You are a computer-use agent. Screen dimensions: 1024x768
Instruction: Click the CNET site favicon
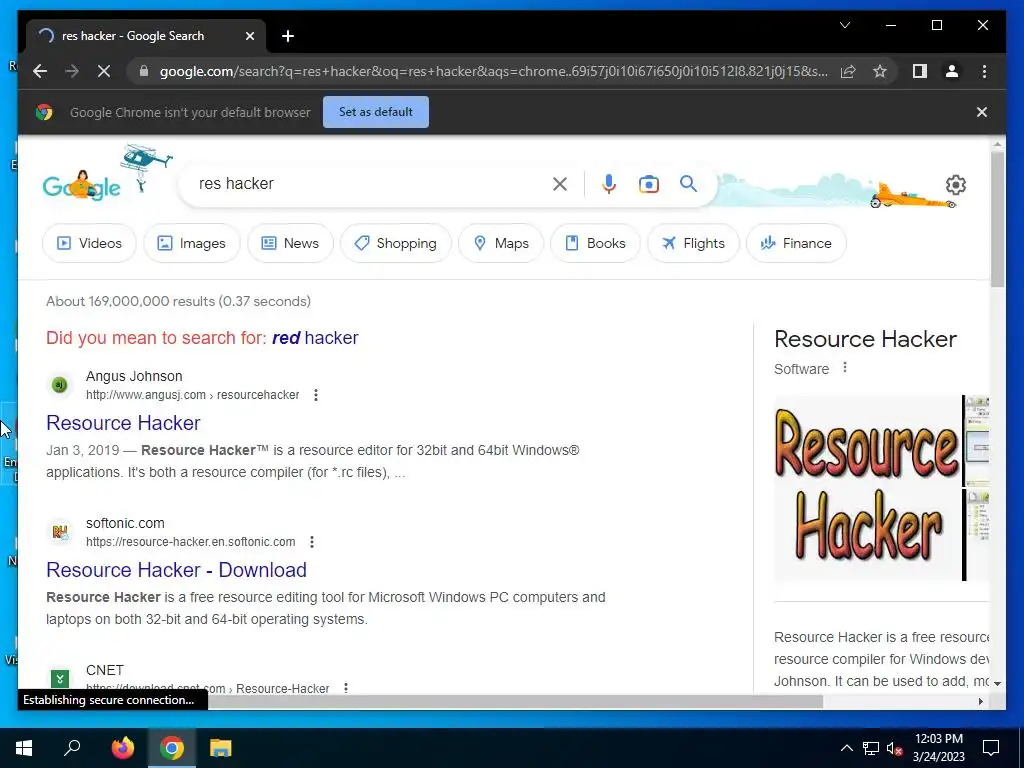point(59,679)
